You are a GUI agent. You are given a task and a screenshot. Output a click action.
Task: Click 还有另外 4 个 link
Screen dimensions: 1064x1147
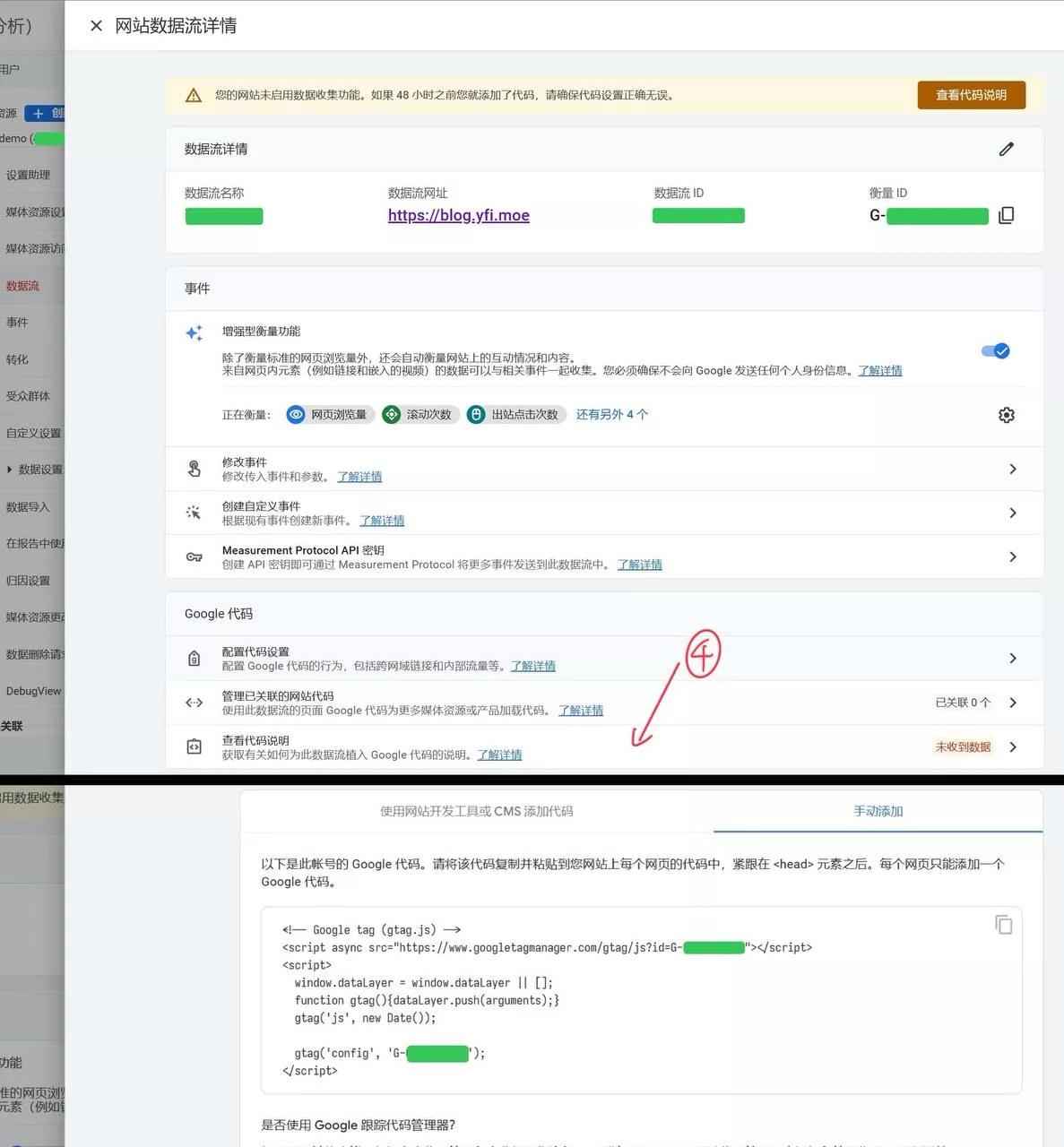(611, 414)
